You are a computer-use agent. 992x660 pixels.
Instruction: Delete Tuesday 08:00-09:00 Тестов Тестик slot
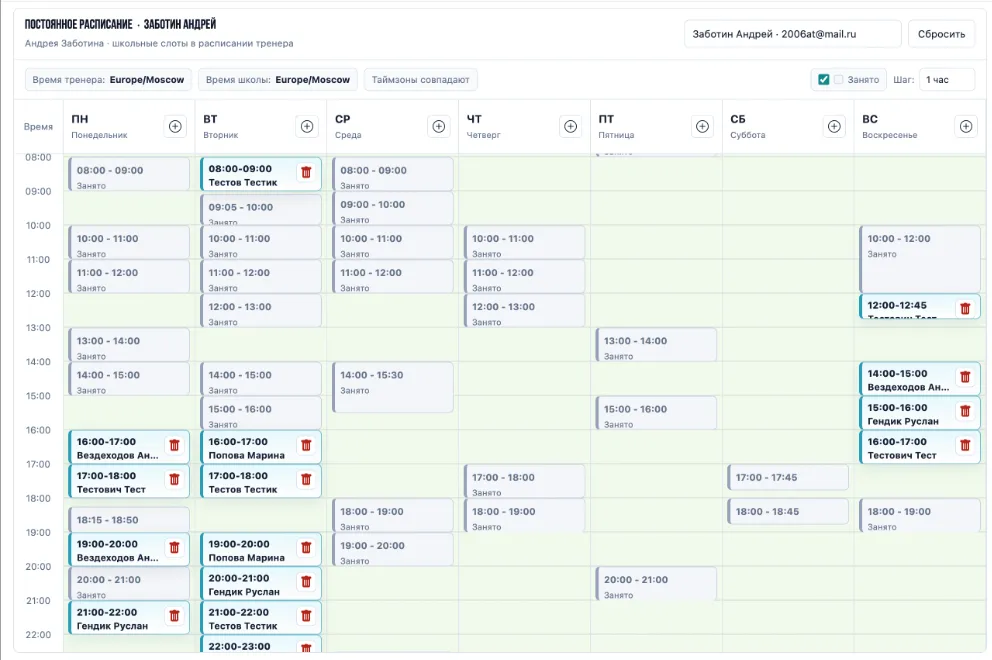[306, 172]
